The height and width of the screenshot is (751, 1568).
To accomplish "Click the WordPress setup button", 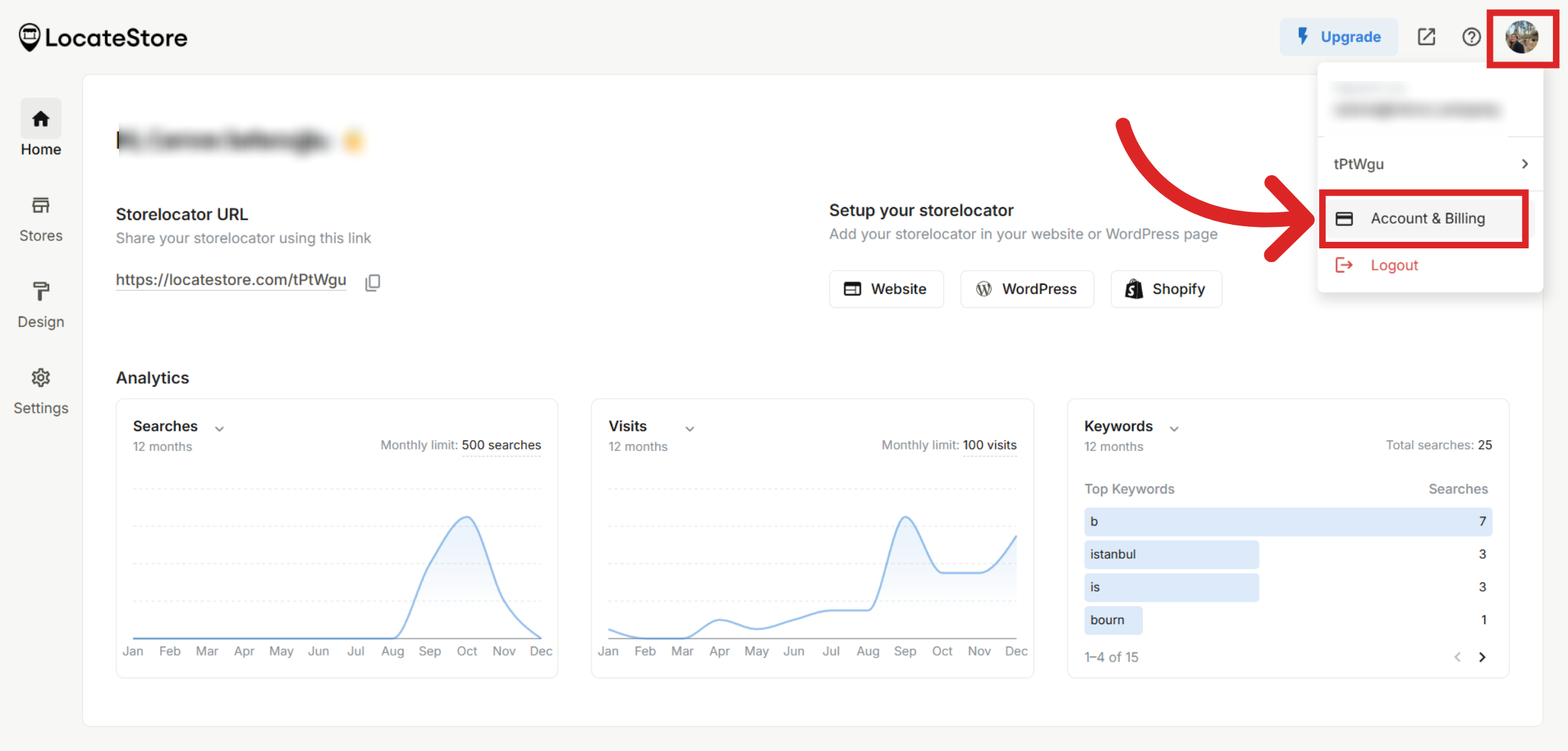I will [1026, 289].
